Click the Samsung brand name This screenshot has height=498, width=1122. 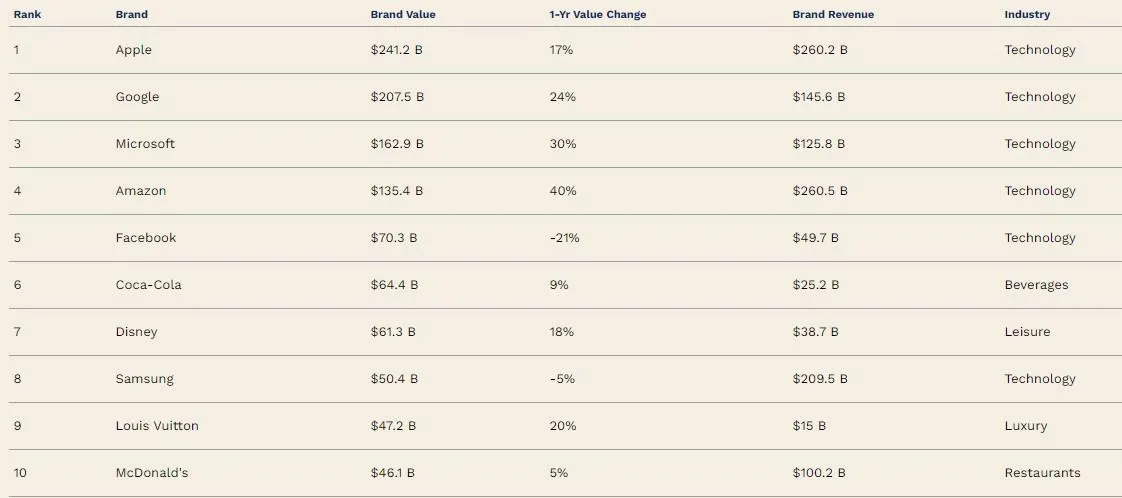[x=145, y=379]
